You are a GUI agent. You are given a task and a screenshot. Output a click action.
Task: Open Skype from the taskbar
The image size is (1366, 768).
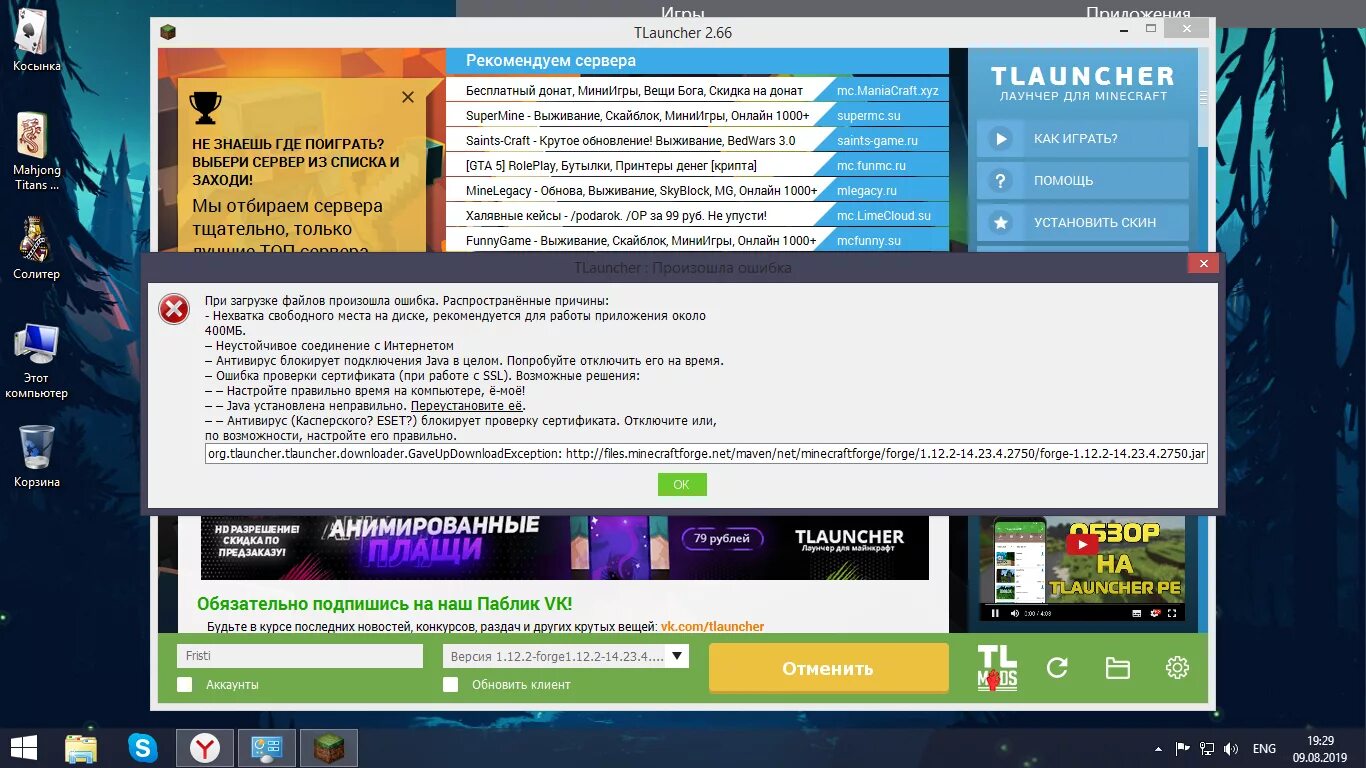(143, 748)
